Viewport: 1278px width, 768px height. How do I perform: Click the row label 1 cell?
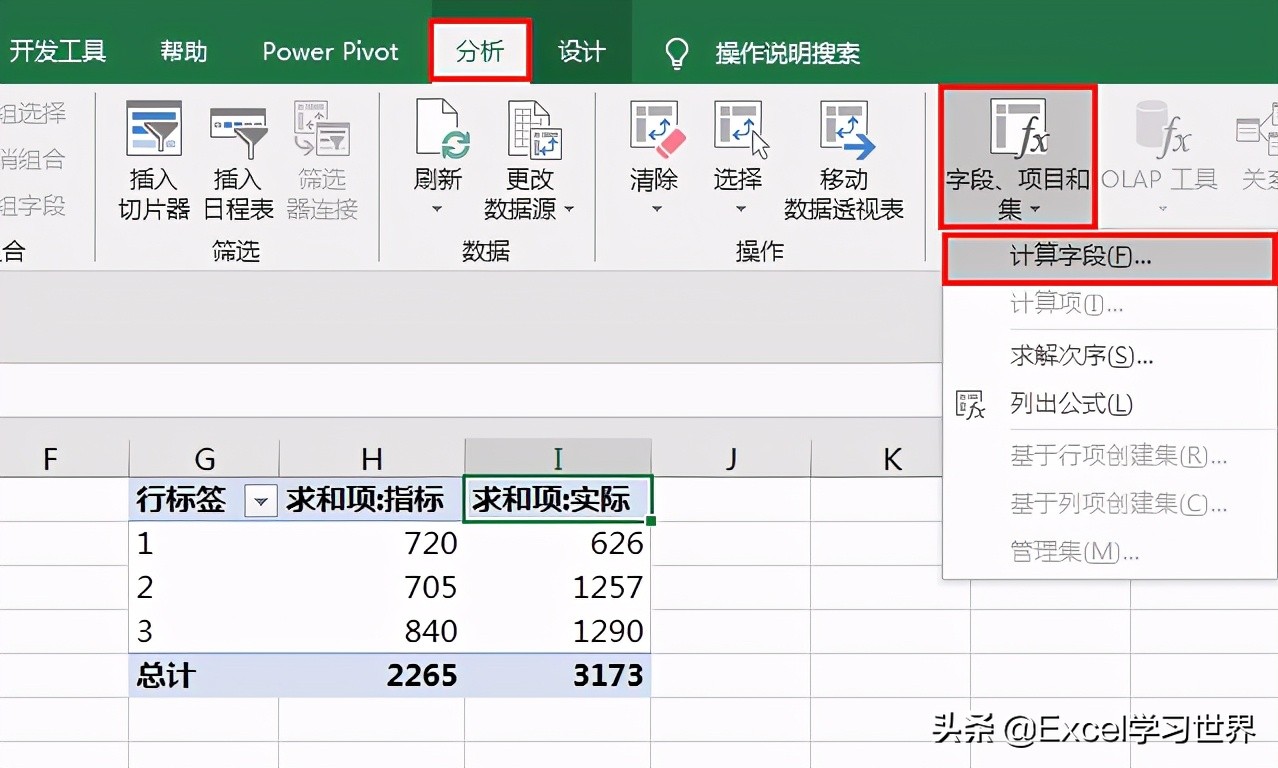point(204,543)
